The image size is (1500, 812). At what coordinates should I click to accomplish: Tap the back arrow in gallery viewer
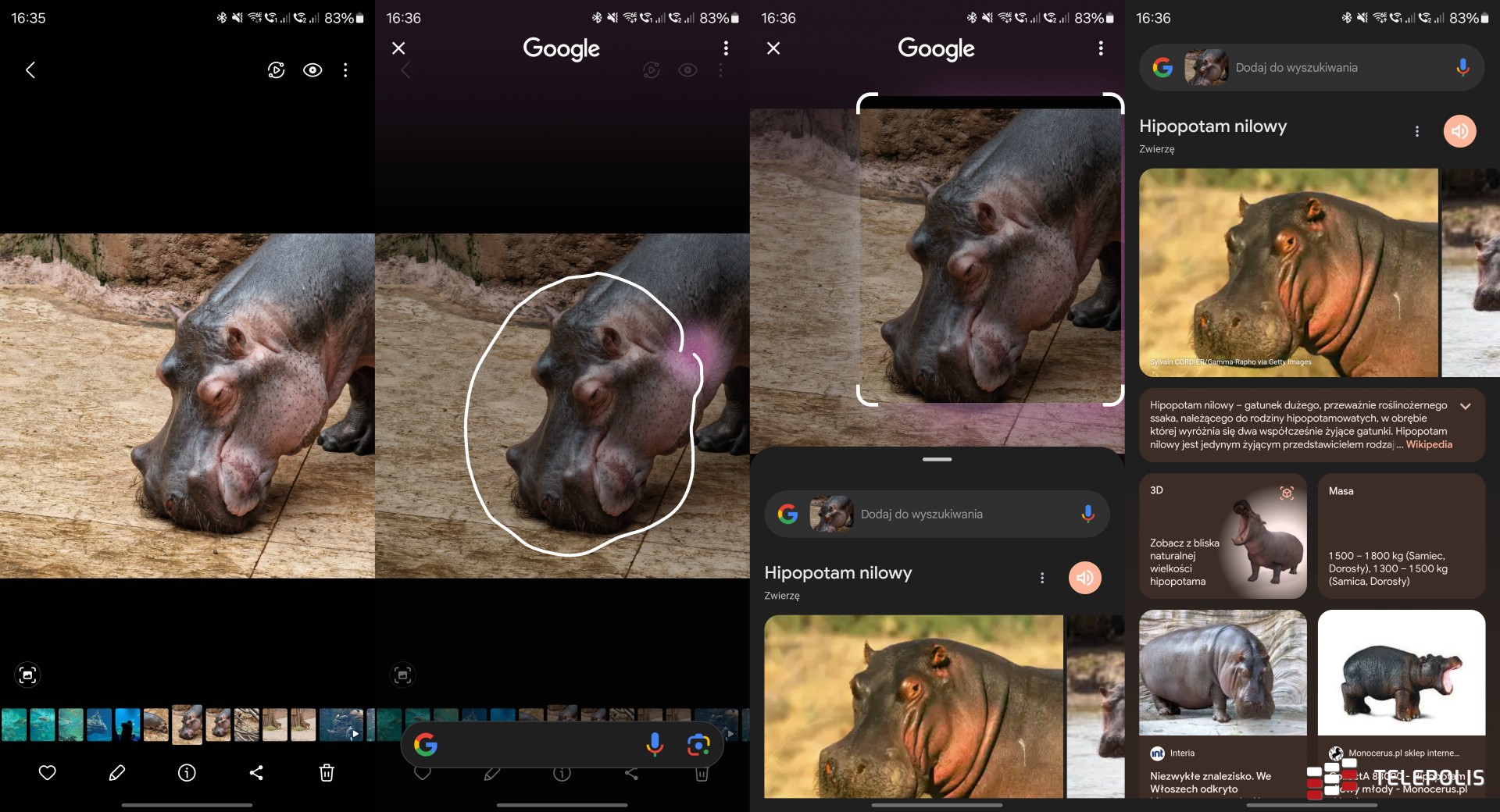click(x=30, y=70)
